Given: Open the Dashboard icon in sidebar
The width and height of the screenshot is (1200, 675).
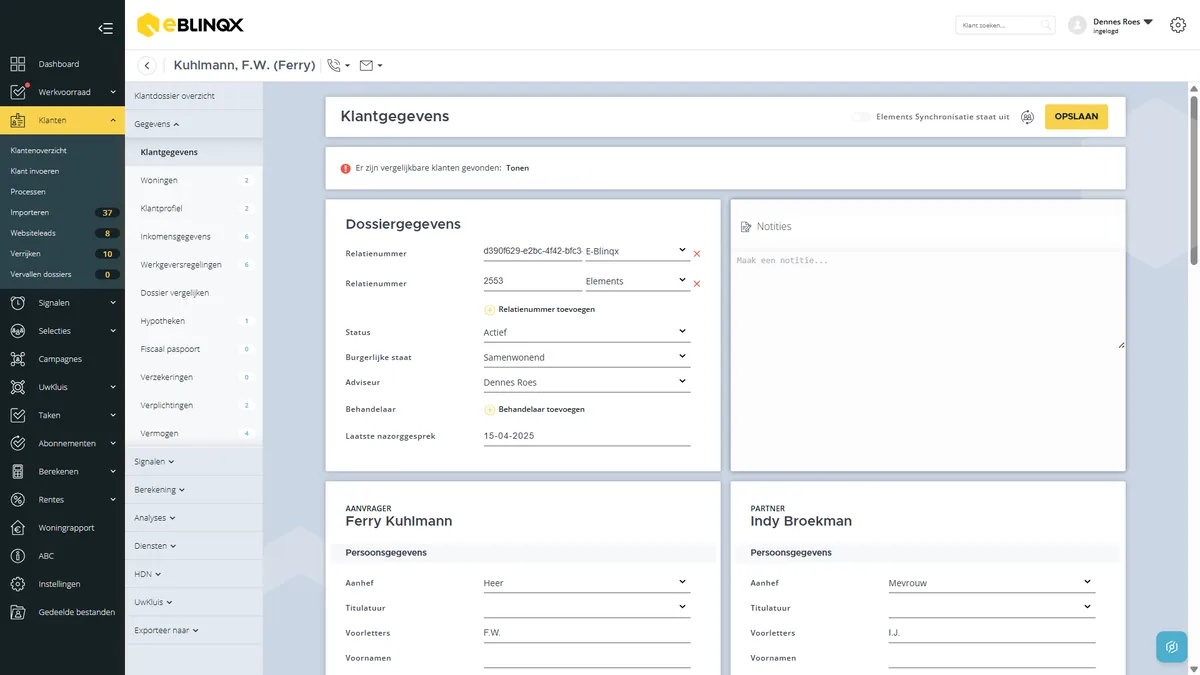Looking at the screenshot, I should click(x=18, y=64).
